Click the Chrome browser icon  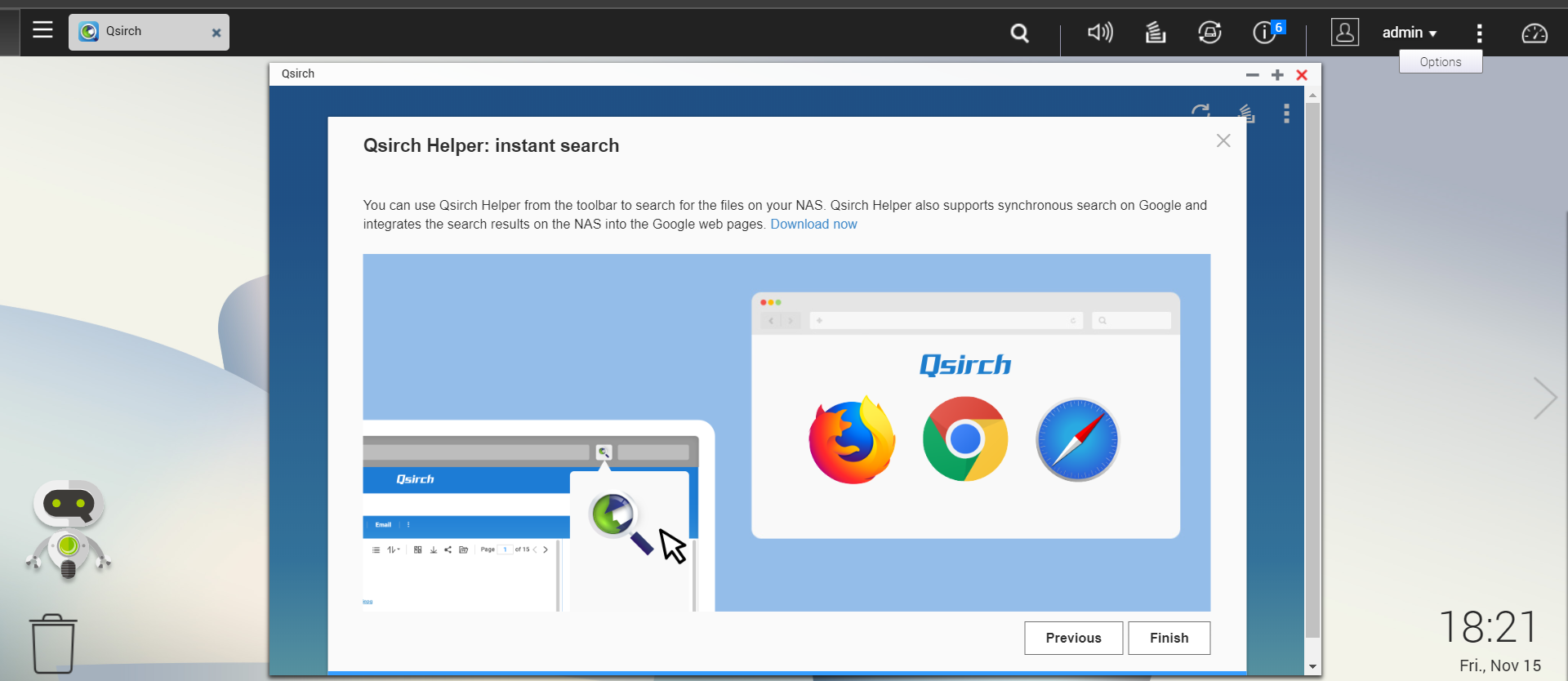[x=965, y=438]
